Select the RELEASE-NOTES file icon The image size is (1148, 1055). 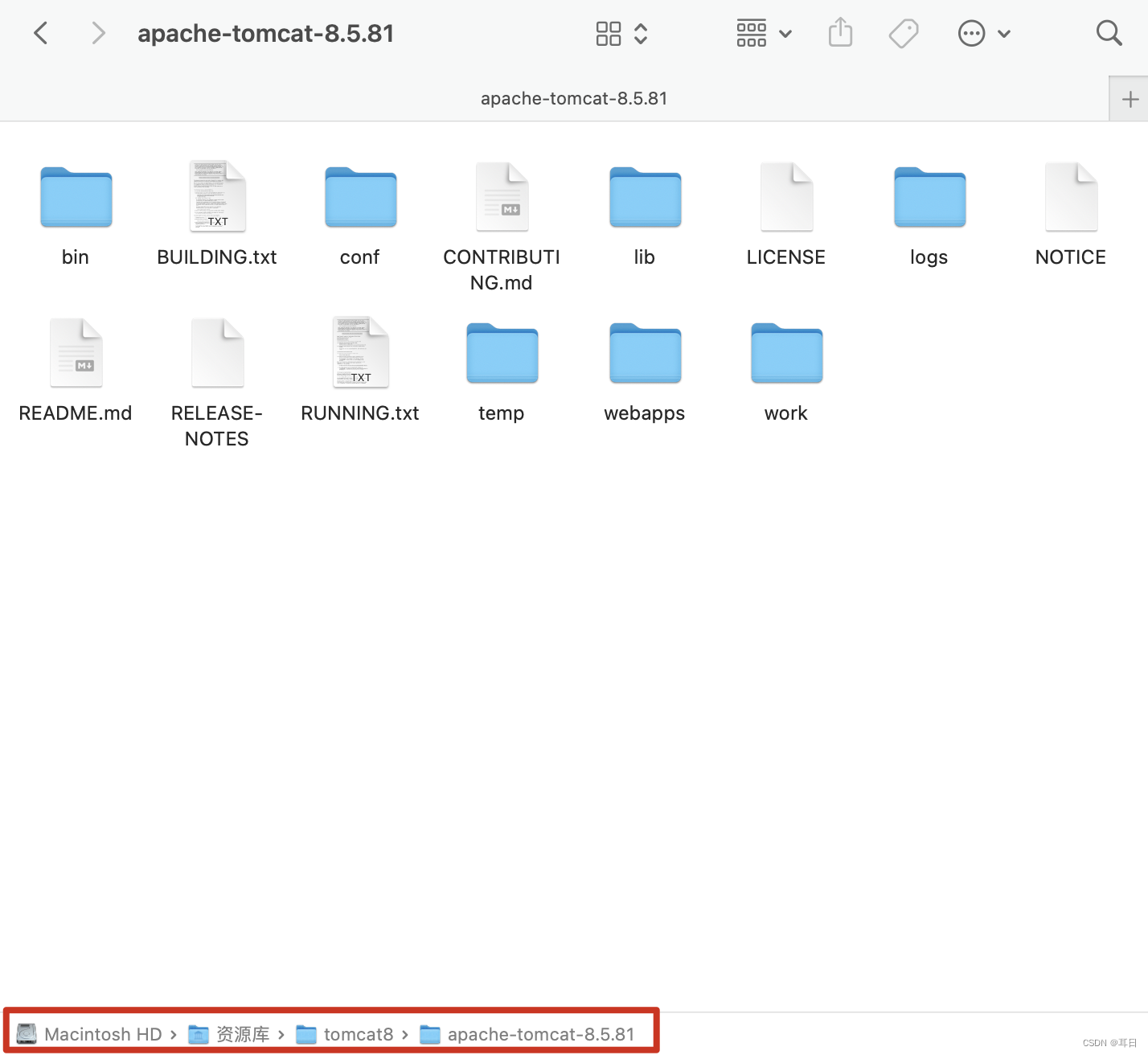pyautogui.click(x=217, y=352)
